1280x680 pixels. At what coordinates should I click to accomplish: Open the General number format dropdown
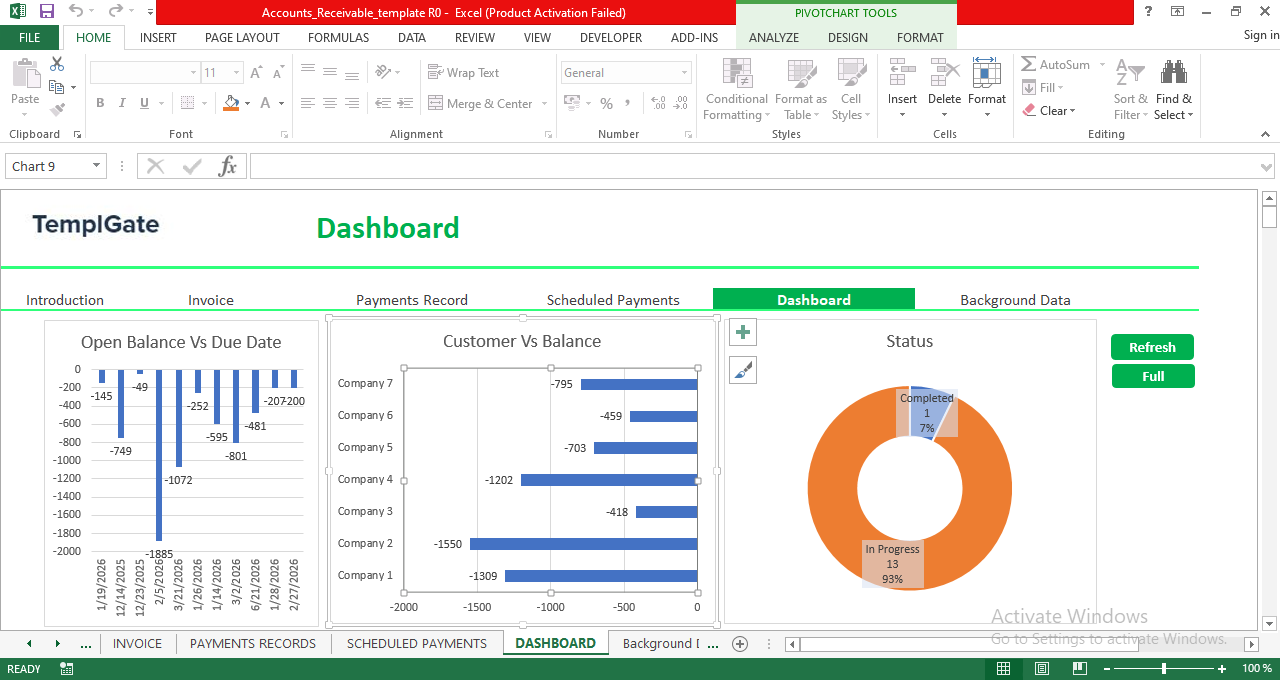click(685, 73)
